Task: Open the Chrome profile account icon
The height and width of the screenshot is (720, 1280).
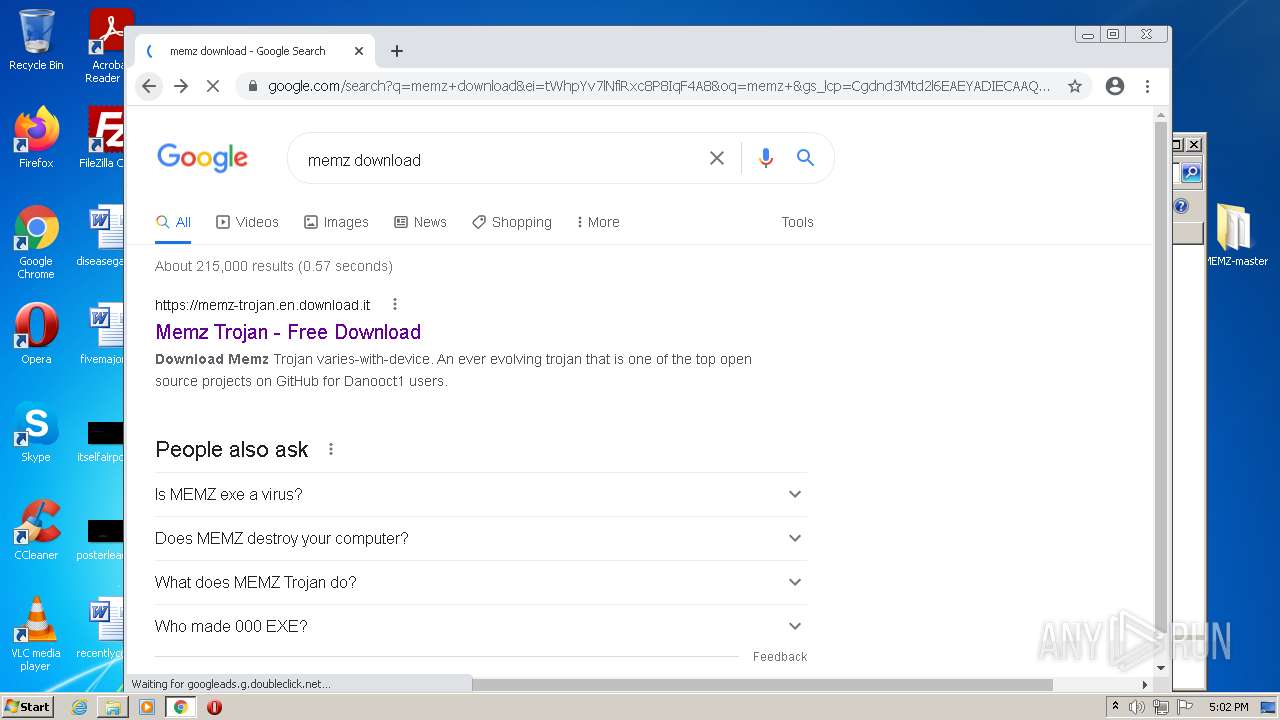Action: [1115, 86]
